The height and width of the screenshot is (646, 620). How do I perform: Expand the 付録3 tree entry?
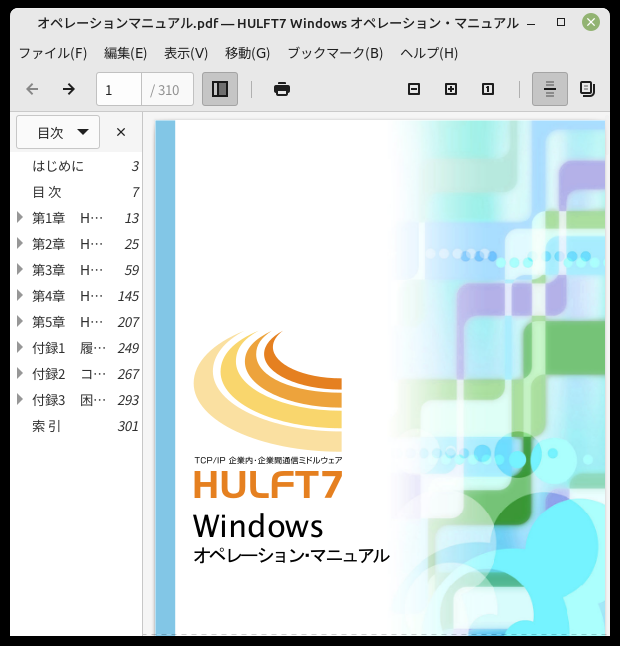pyautogui.click(x=19, y=399)
